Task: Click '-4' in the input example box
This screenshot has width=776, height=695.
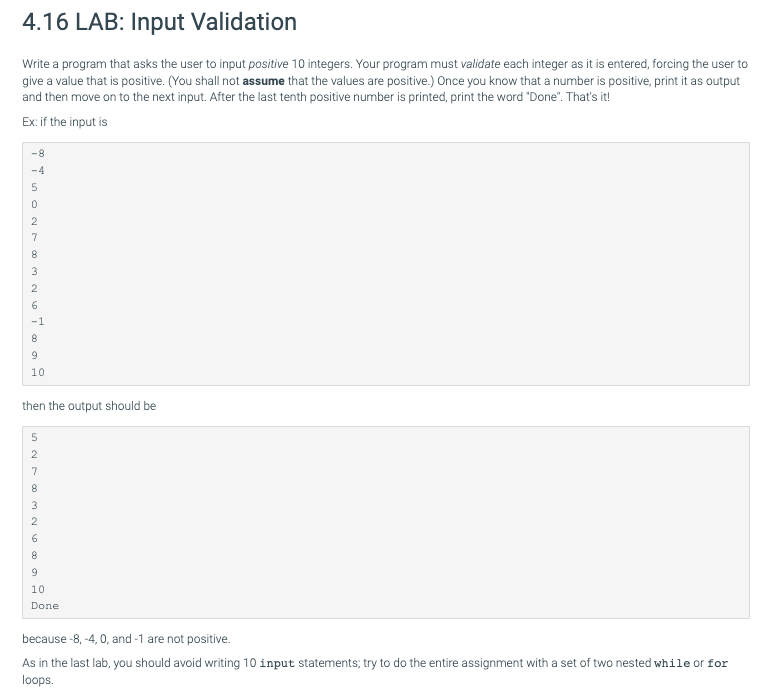Action: pyautogui.click(x=38, y=170)
